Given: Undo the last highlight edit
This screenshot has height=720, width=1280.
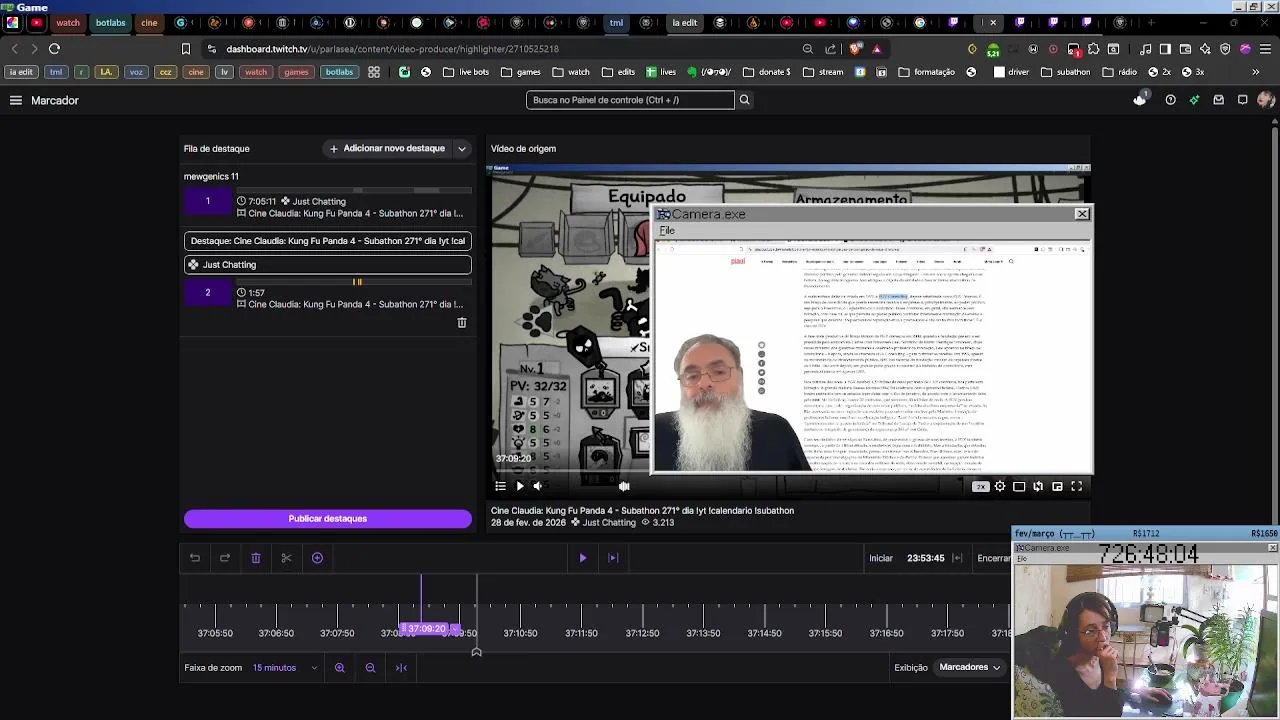Looking at the screenshot, I should [x=195, y=558].
